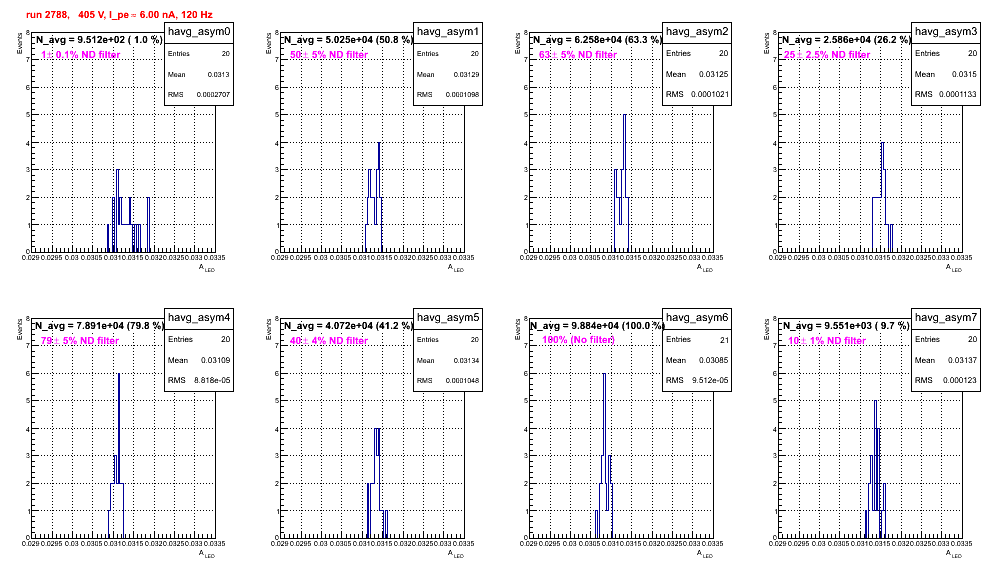Click the Mean value 0.0315
The width and height of the screenshot is (996, 572).
(x=964, y=74)
